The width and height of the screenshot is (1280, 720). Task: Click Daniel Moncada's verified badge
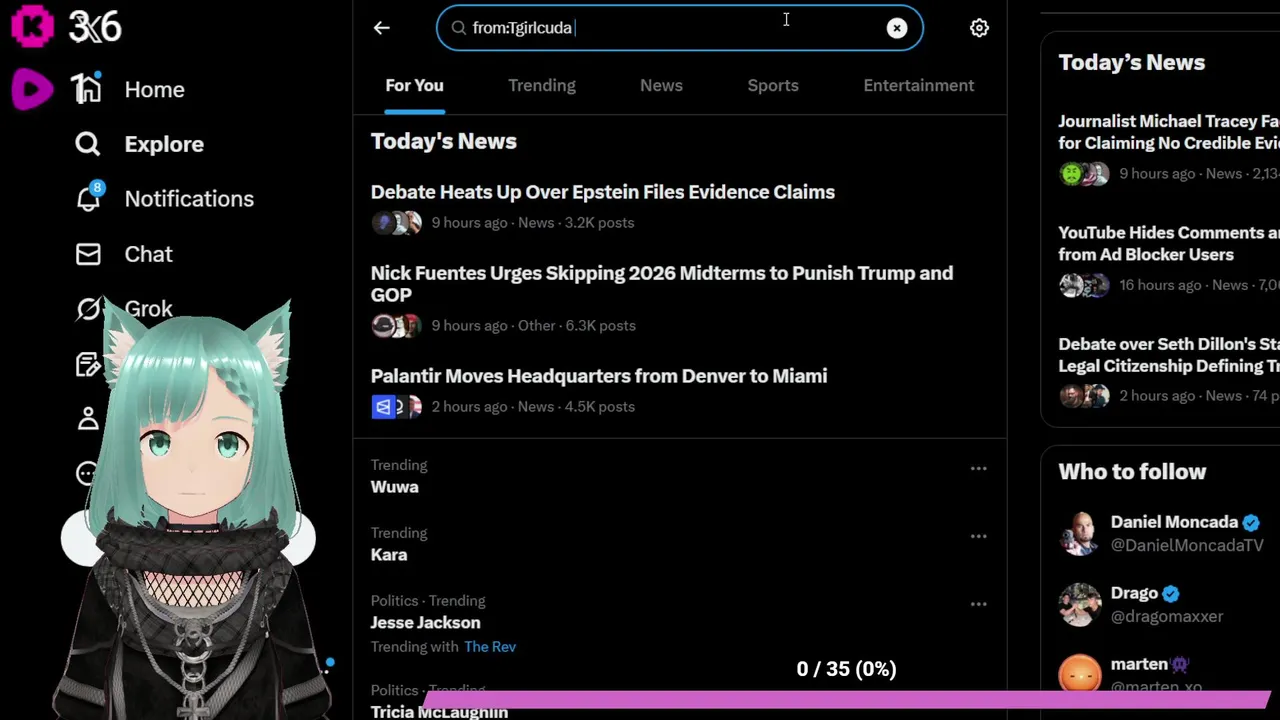[x=1251, y=522]
